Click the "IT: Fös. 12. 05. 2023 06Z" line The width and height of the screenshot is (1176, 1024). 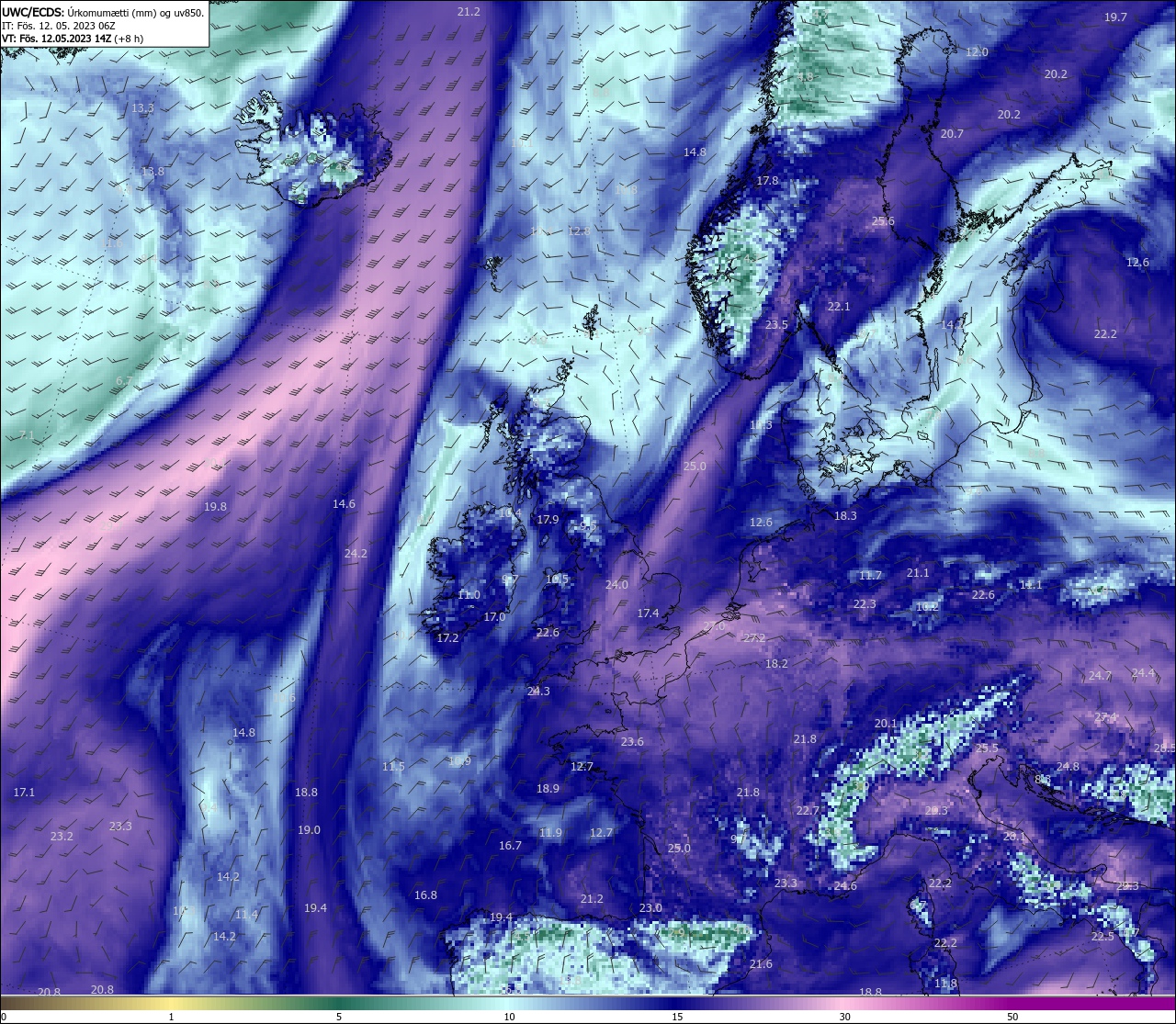pyautogui.click(x=58, y=26)
